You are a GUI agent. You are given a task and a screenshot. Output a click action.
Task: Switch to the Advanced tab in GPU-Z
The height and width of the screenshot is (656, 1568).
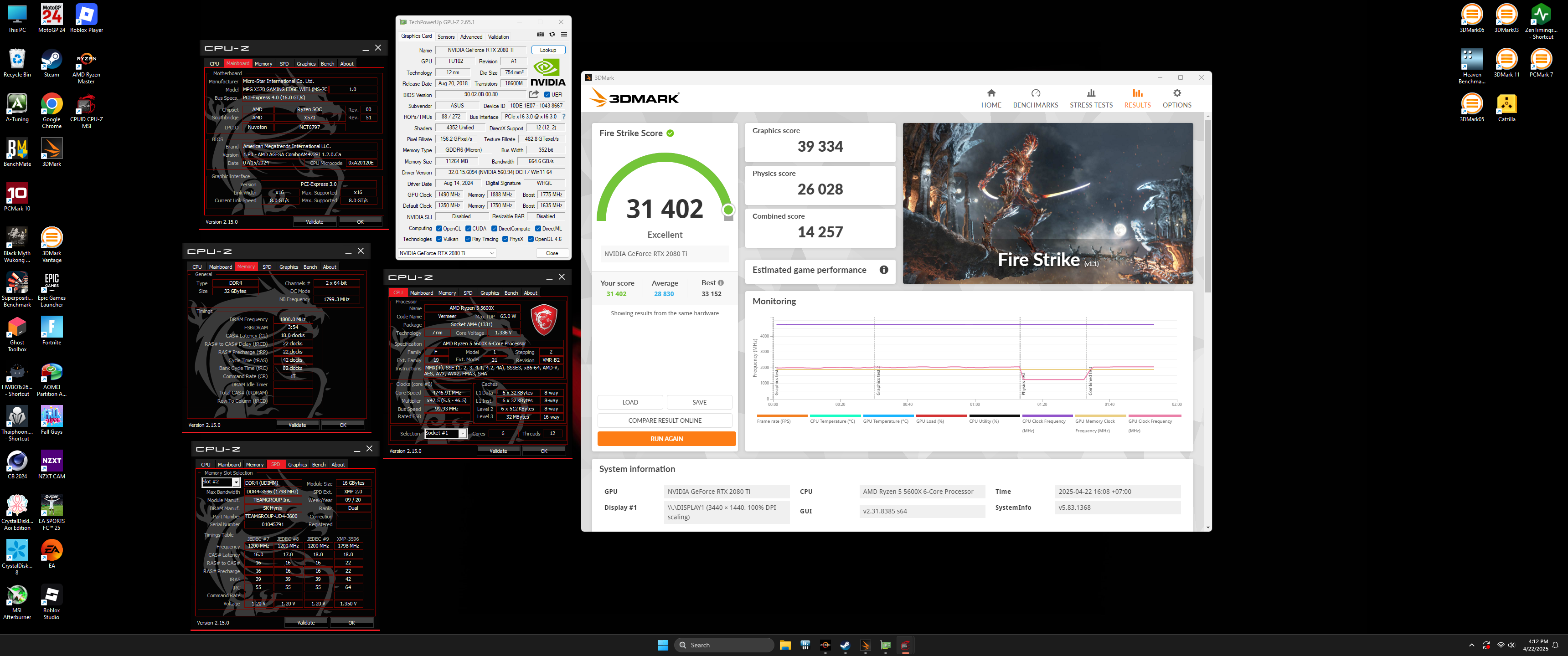[471, 36]
